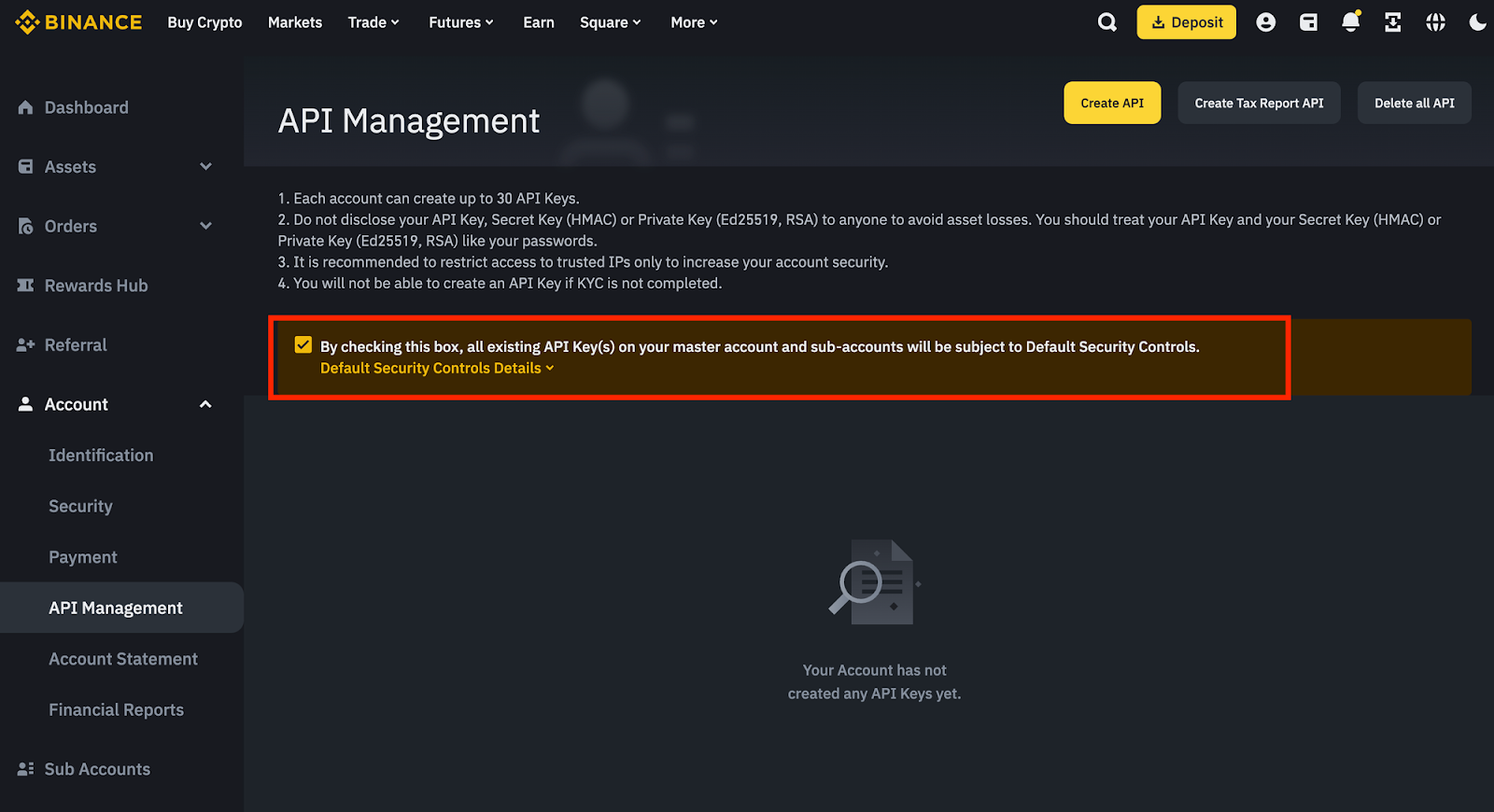Click the empty-state document search illustration

coord(875,581)
